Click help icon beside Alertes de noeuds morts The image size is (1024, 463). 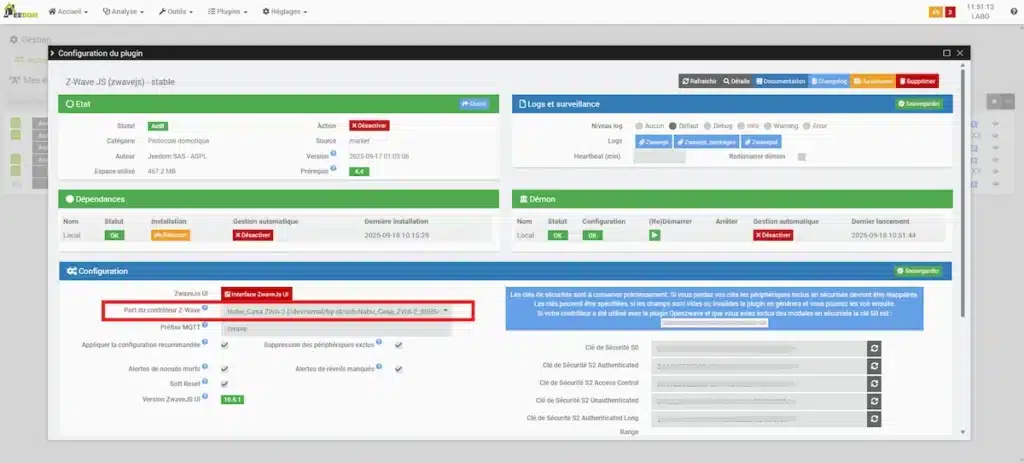point(204,367)
